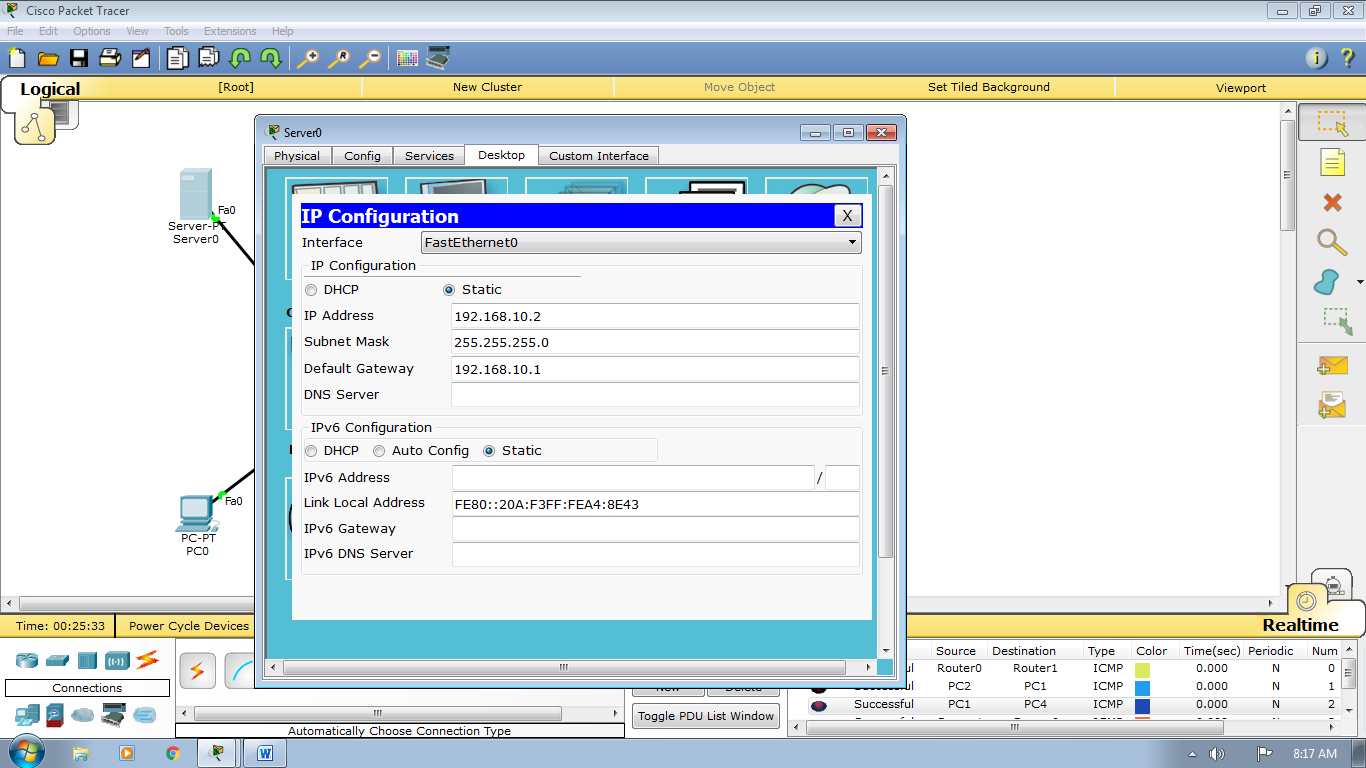
Task: Select Switches device category
Action: (57, 660)
